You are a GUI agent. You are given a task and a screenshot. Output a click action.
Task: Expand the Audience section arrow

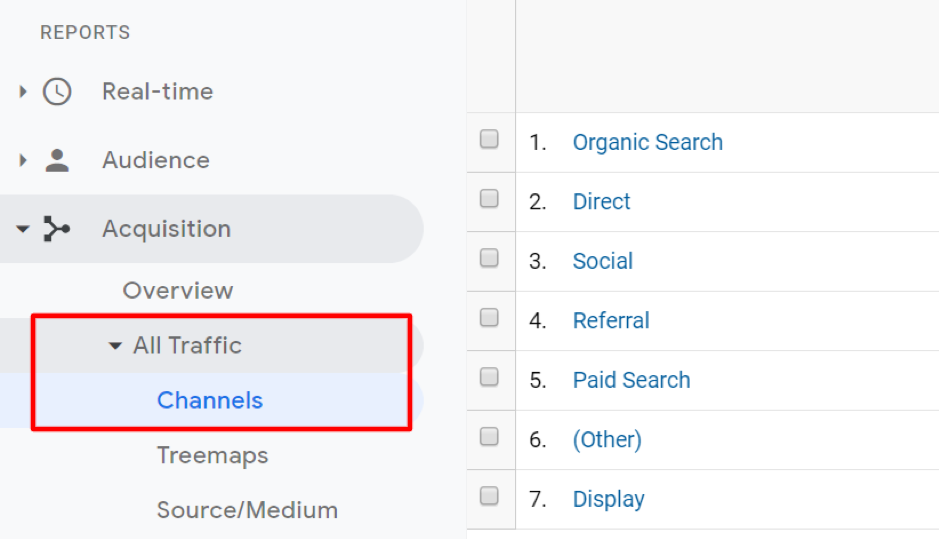23,160
